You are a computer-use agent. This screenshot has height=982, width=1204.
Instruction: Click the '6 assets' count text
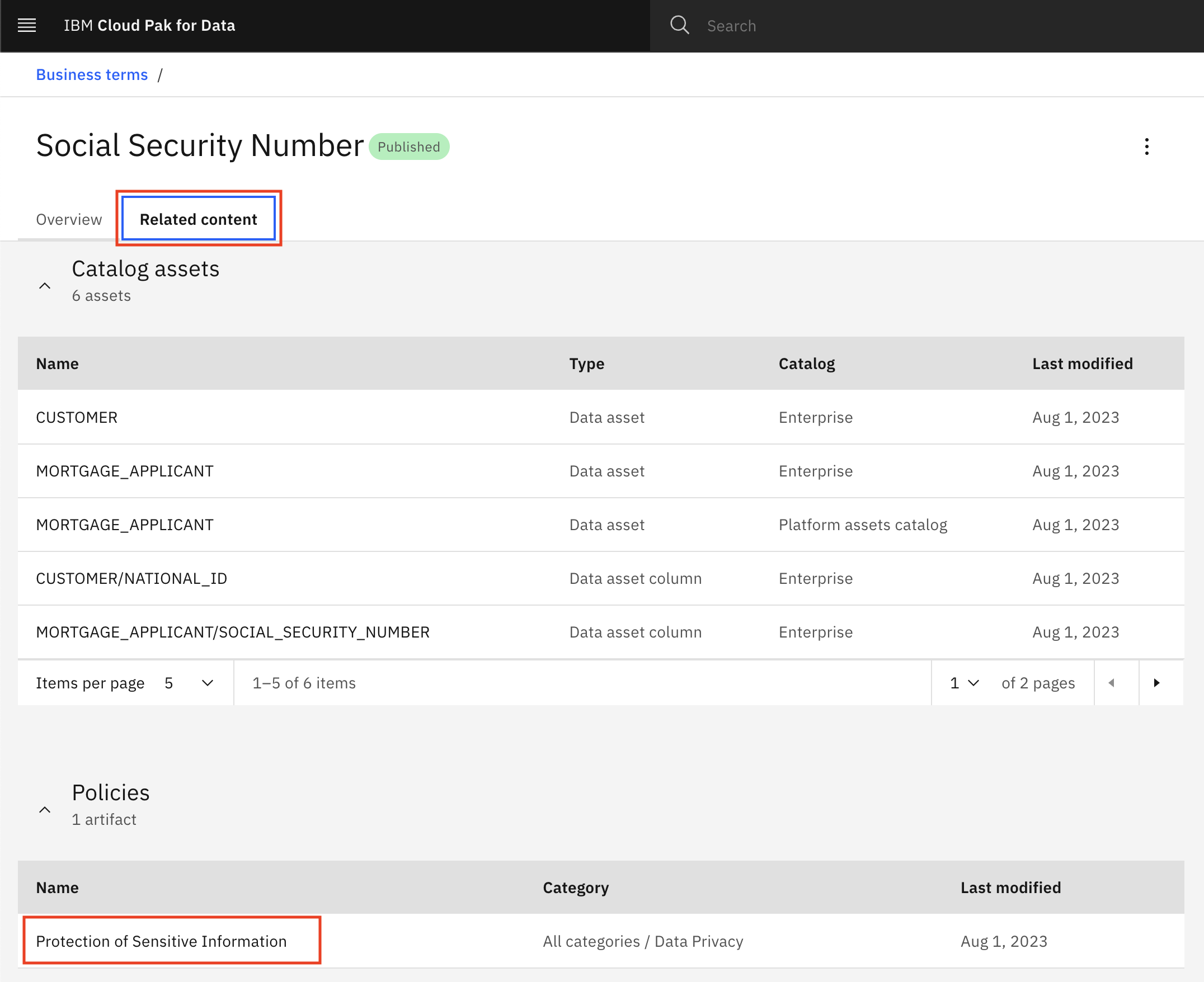[x=101, y=295]
